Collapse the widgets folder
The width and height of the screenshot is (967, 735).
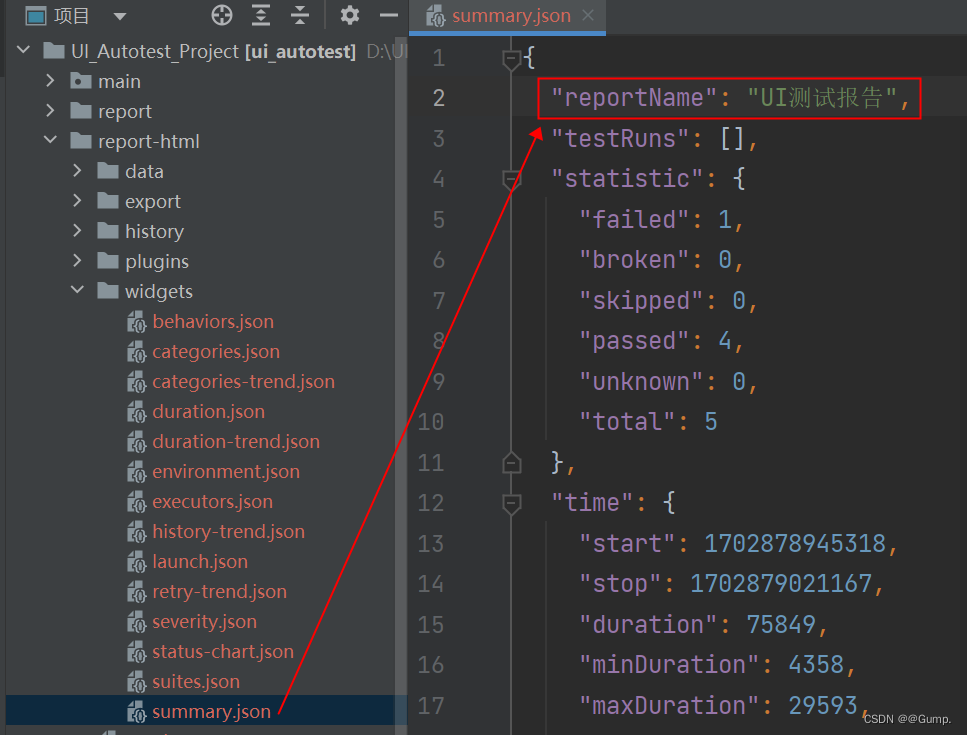tap(77, 289)
